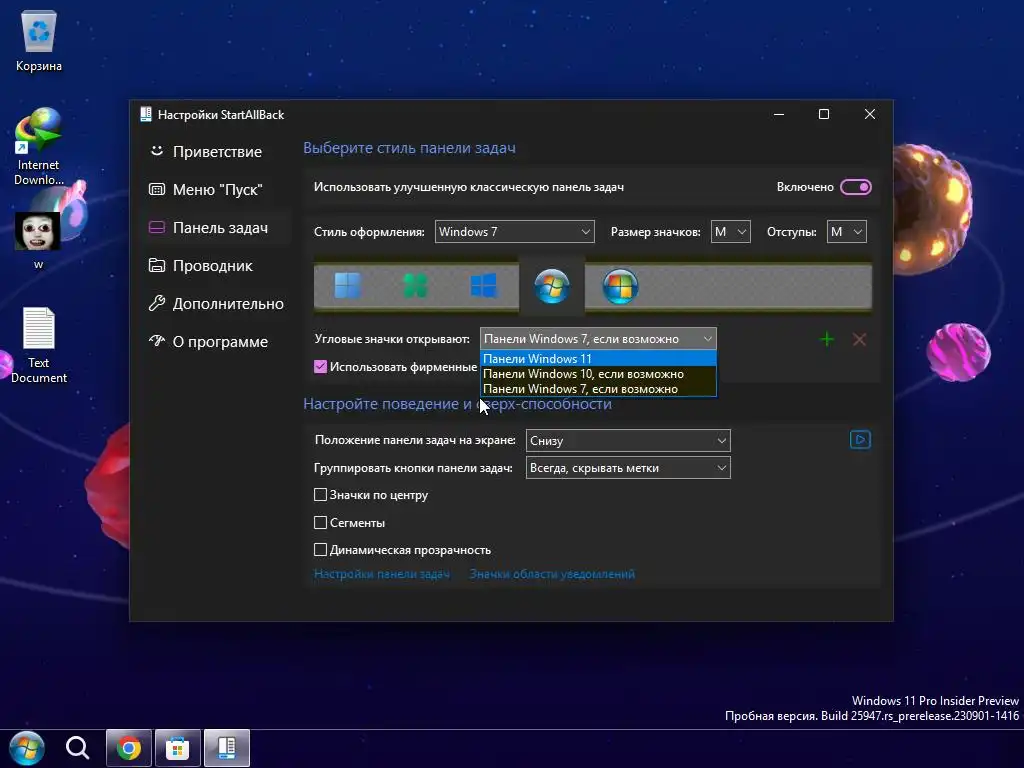Choose 'Панели Windows 10, если возможно' option
Viewport: 1024px width, 768px height.
(598, 374)
